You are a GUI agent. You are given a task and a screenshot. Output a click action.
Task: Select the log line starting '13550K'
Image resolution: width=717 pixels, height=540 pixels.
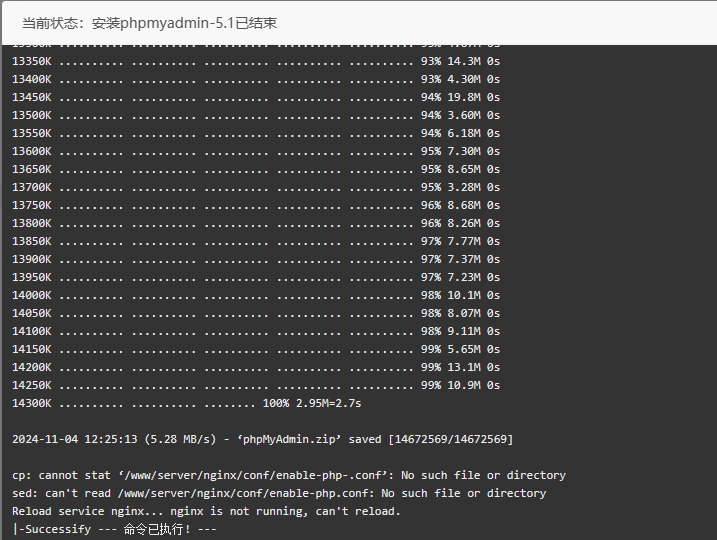[256, 133]
